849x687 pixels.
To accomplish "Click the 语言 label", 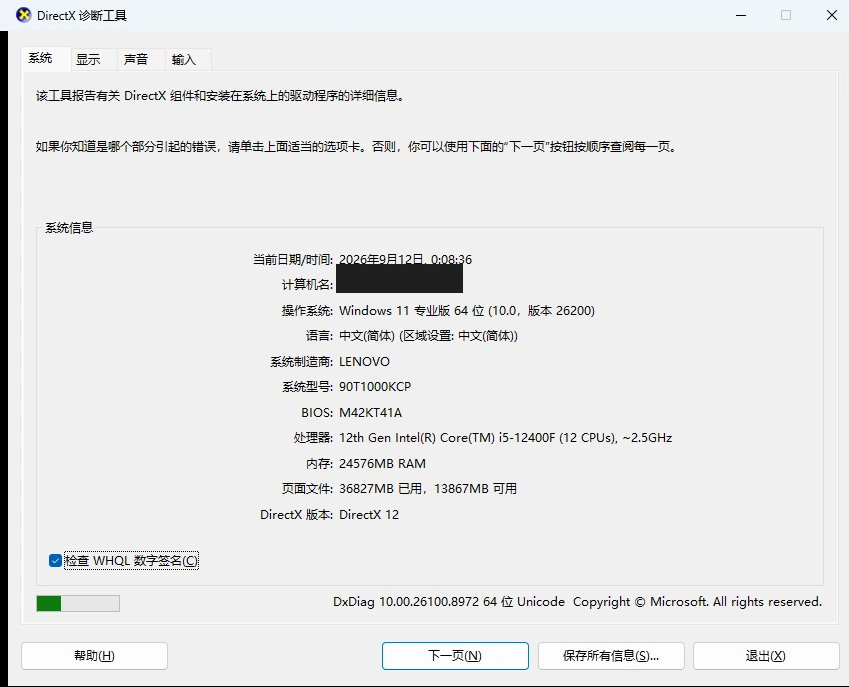I will point(319,336).
